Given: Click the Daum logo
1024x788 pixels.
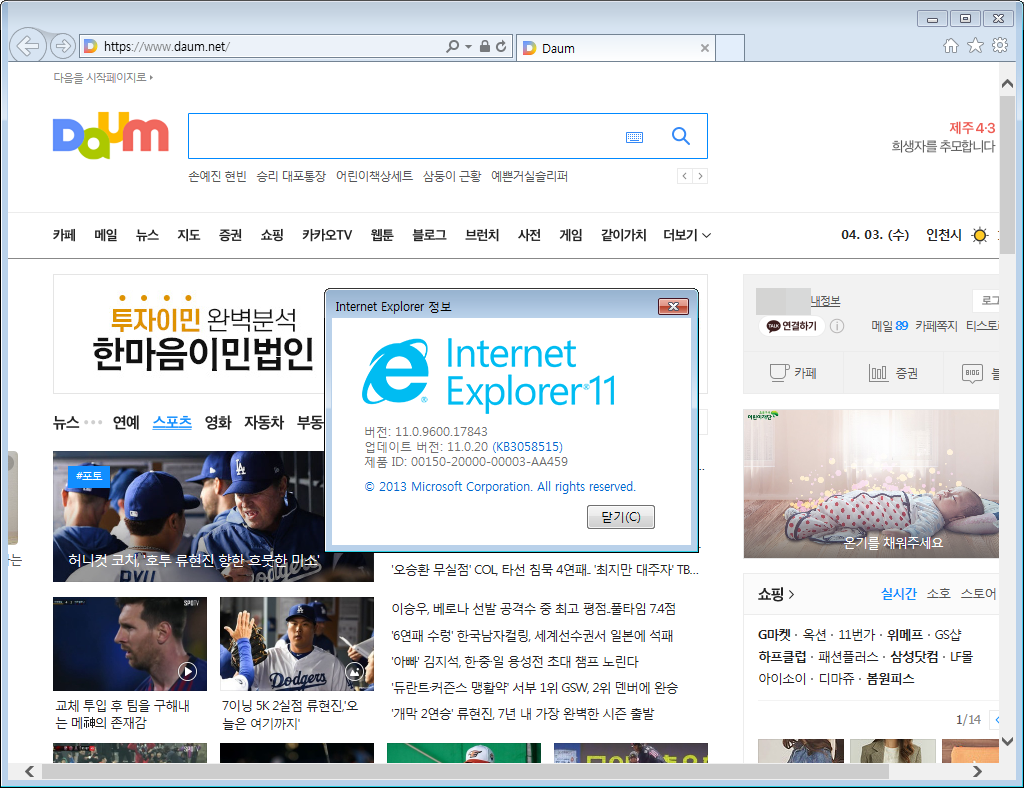Looking at the screenshot, I should [x=110, y=135].
